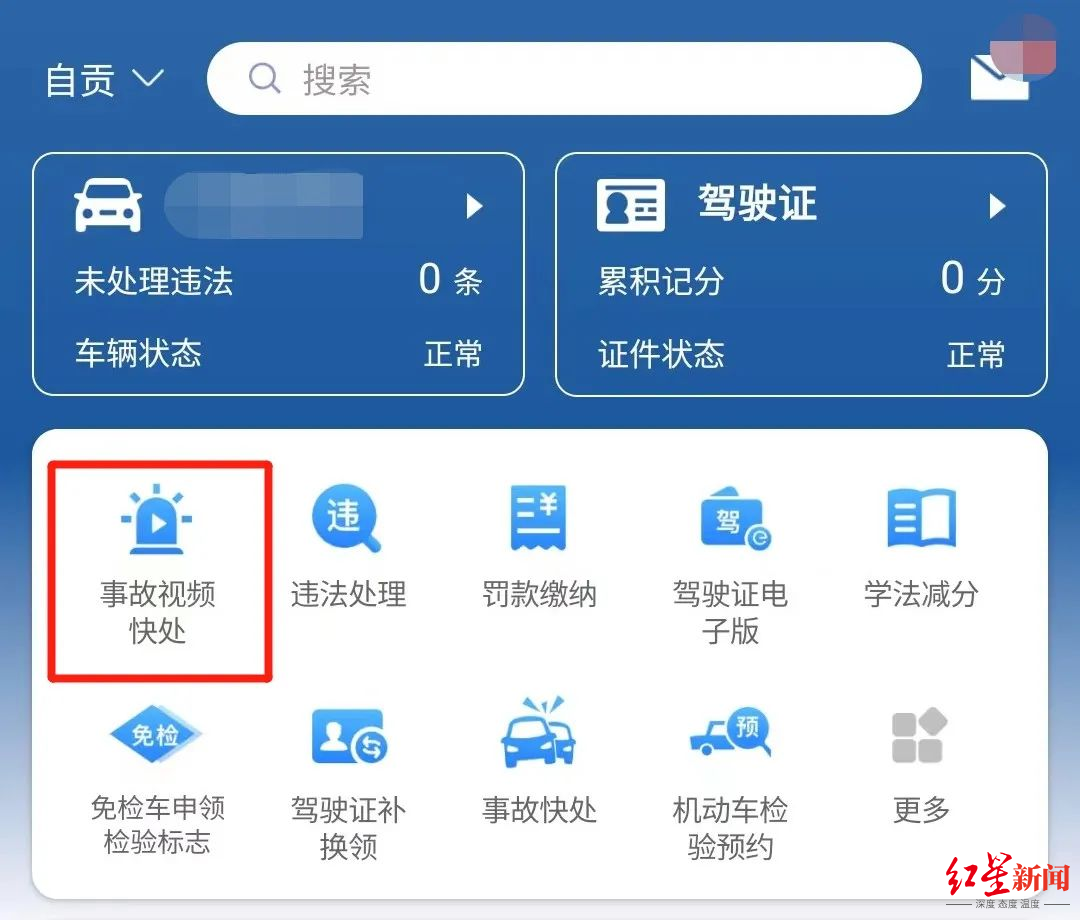1080x920 pixels.
Task: Tap the driver license card icon
Action: 631,205
